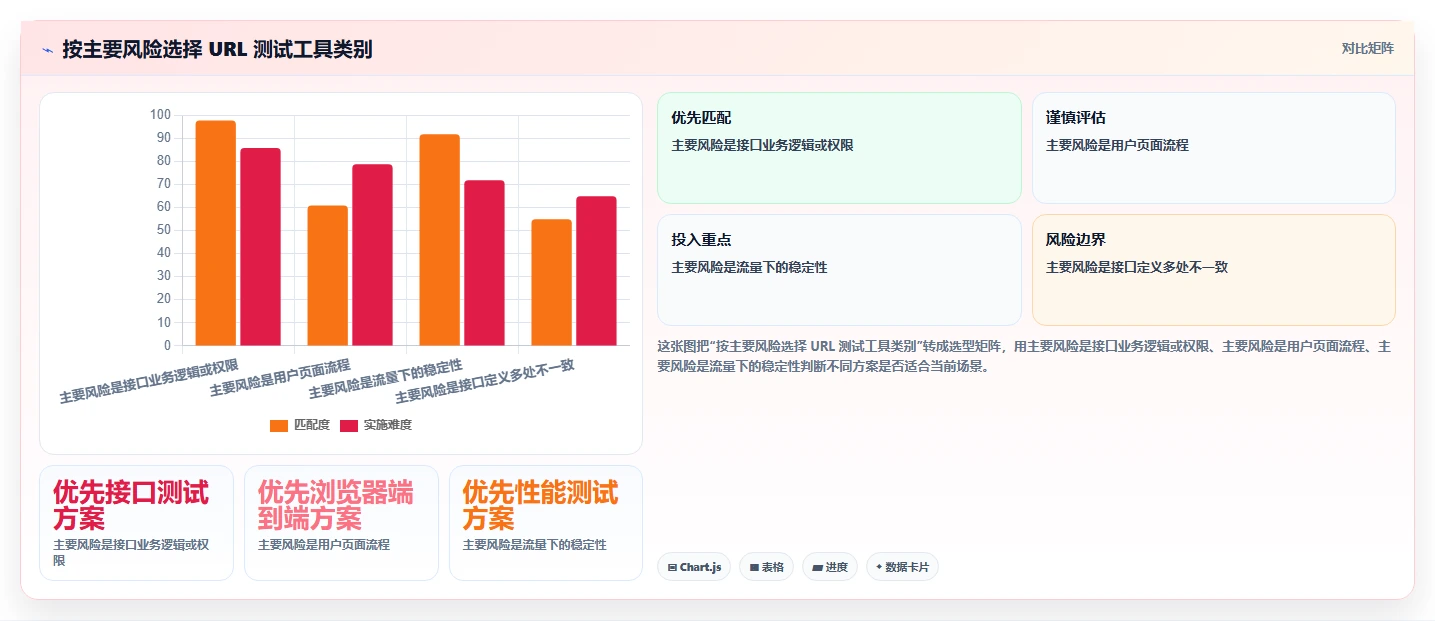Viewport: 1435px width, 621px height.
Task: Click the summary paragraph starting 这张图把
Action: point(1024,356)
